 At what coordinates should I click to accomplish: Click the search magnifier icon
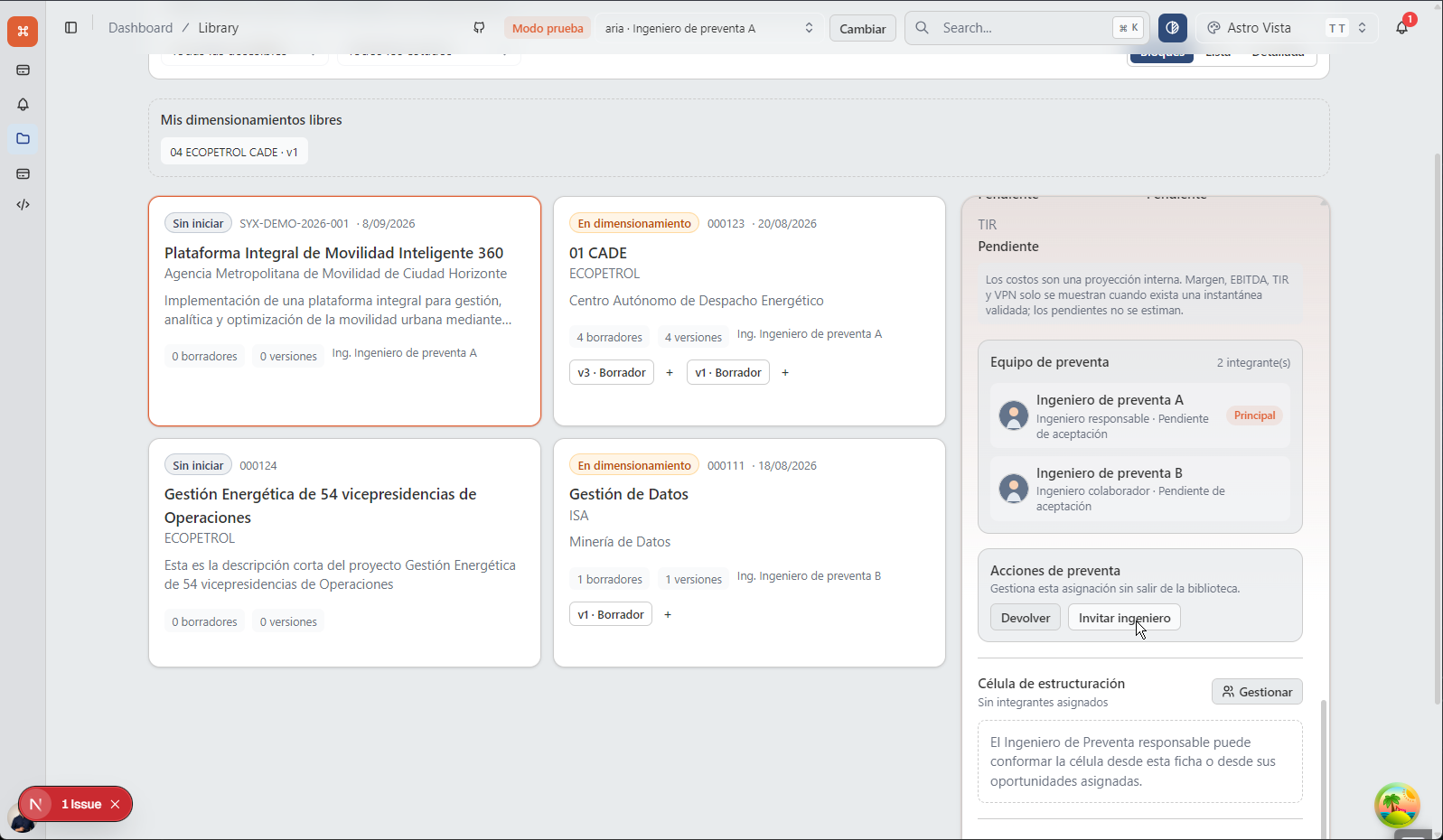pyautogui.click(x=922, y=28)
